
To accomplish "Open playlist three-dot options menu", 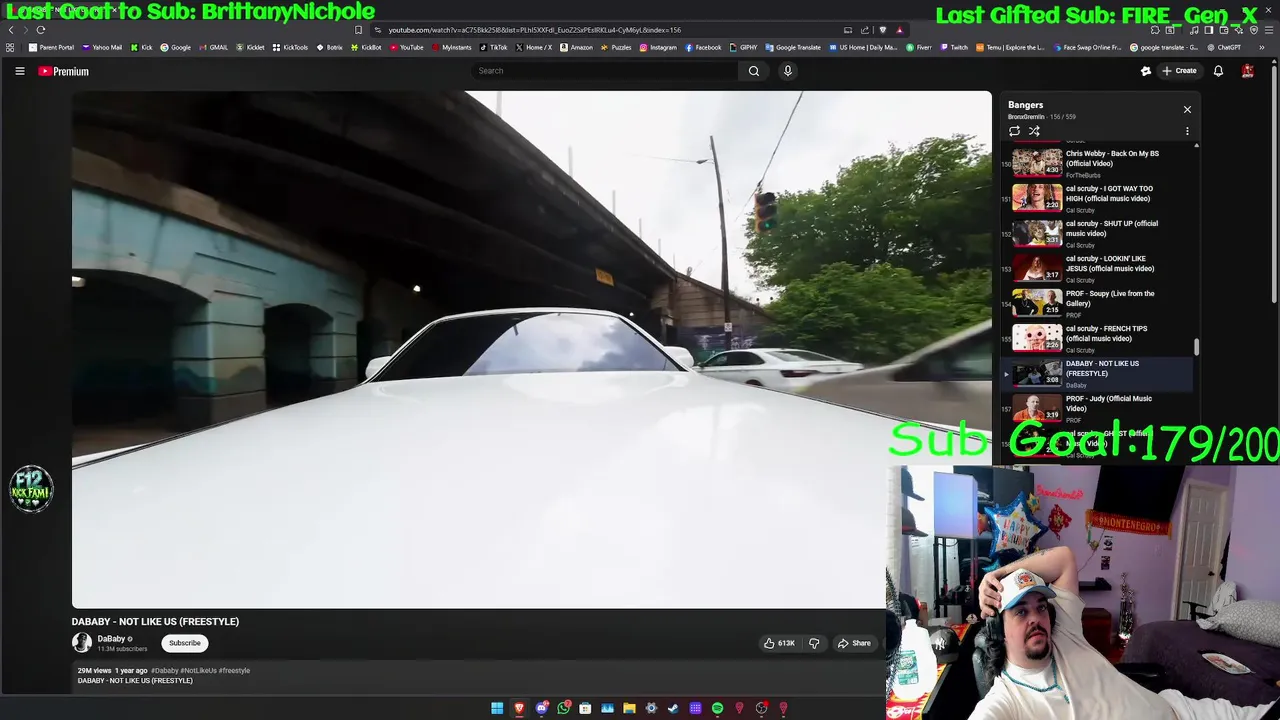I will (x=1187, y=131).
